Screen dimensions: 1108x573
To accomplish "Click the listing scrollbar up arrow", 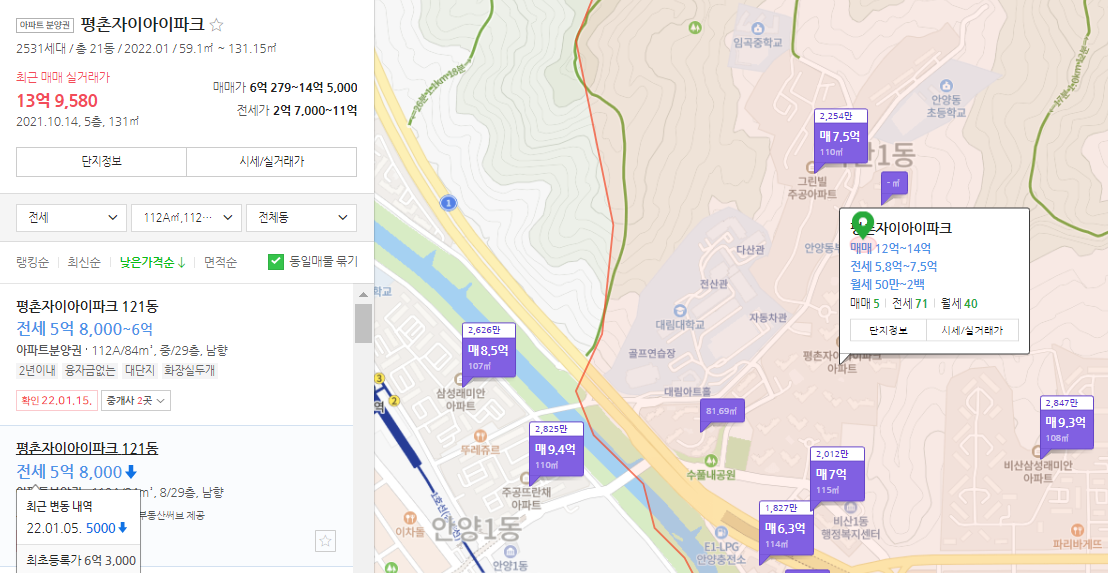I will [363, 295].
